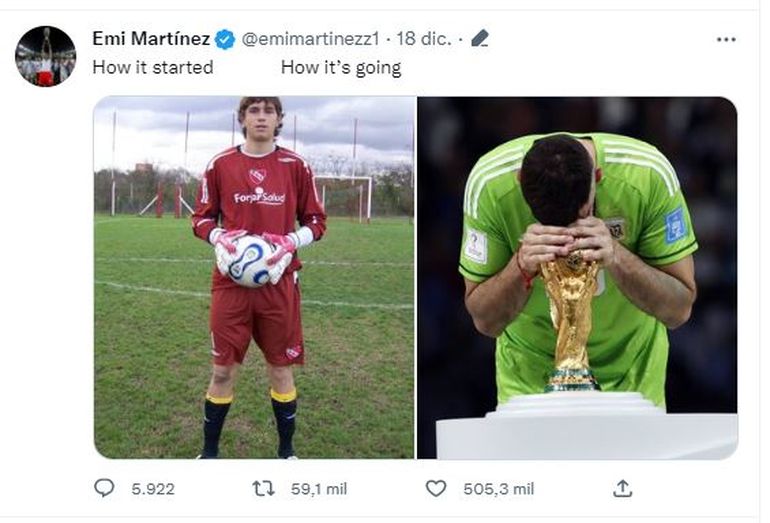Image resolution: width=770 pixels, height=523 pixels.
Task: Open the three-dot more options menu
Action: (726, 40)
